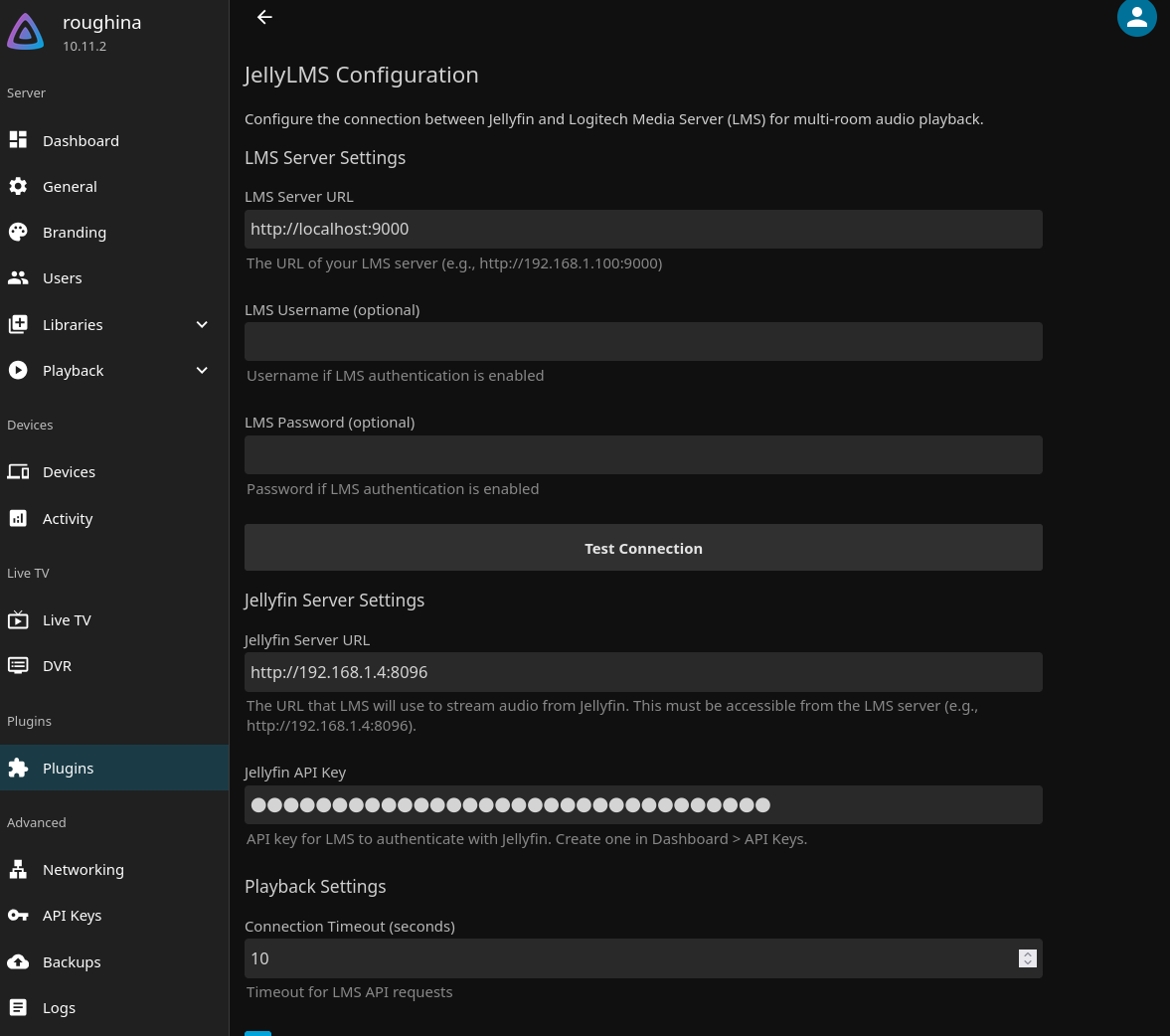The width and height of the screenshot is (1170, 1036).
Task: Open the Backups page
Action: click(72, 961)
